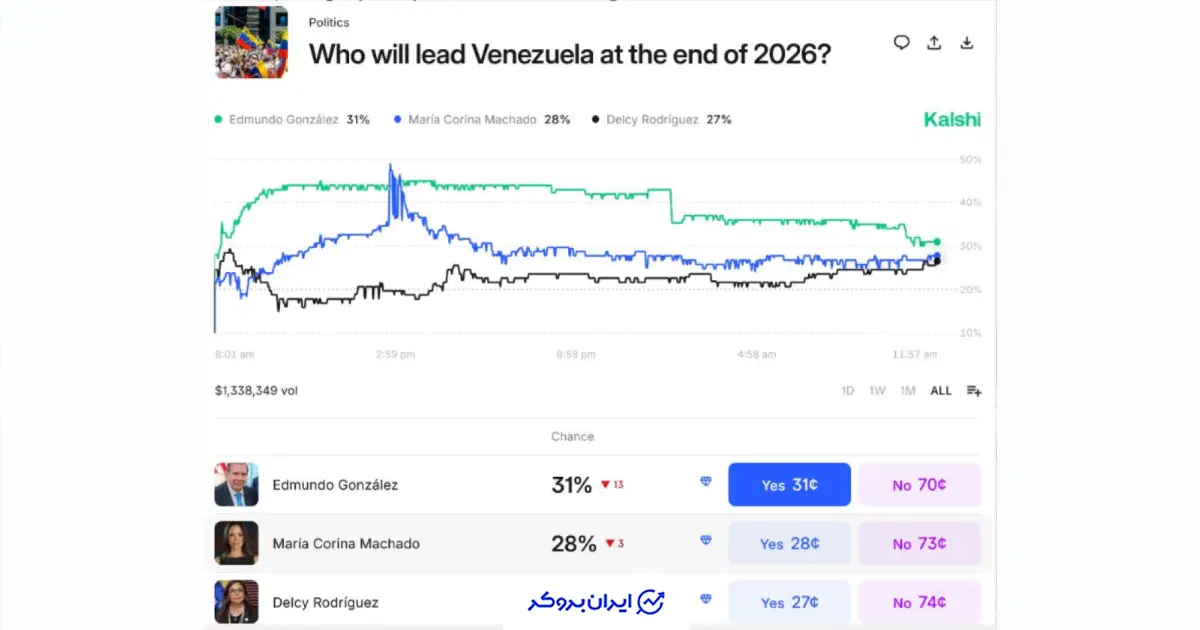Click diamond icon beside Edmundo González row
This screenshot has width=1200, height=630.
coord(706,482)
